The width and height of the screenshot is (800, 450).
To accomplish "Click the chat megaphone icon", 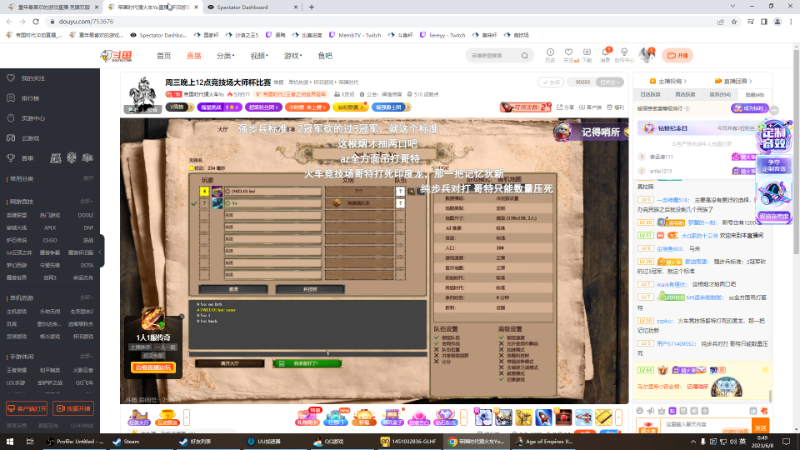I will point(651,411).
